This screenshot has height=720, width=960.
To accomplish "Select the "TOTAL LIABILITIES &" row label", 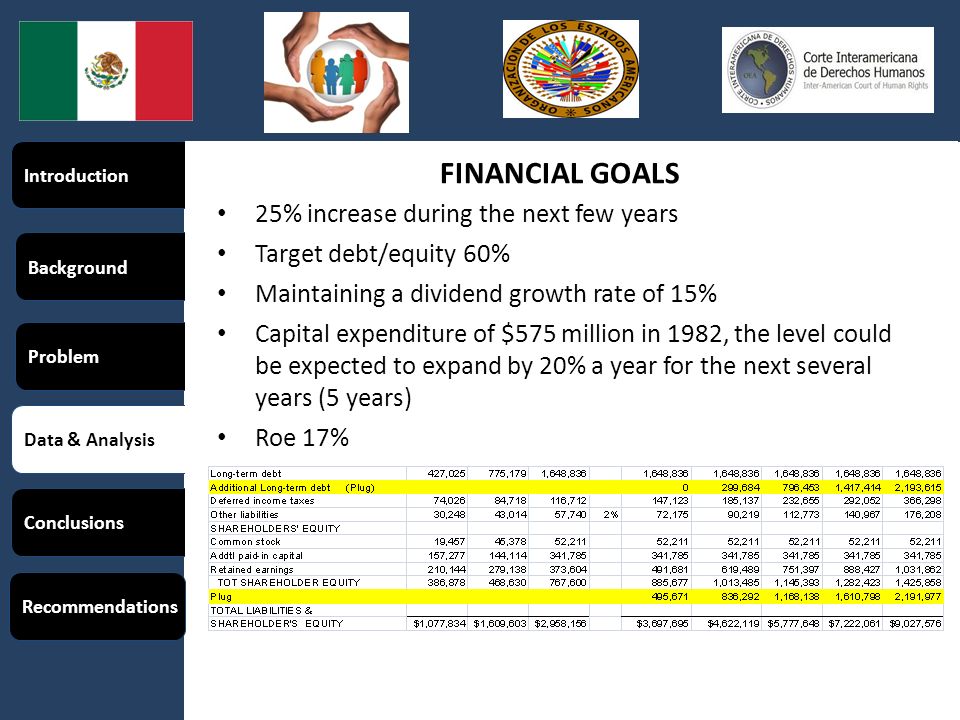I will [x=261, y=610].
